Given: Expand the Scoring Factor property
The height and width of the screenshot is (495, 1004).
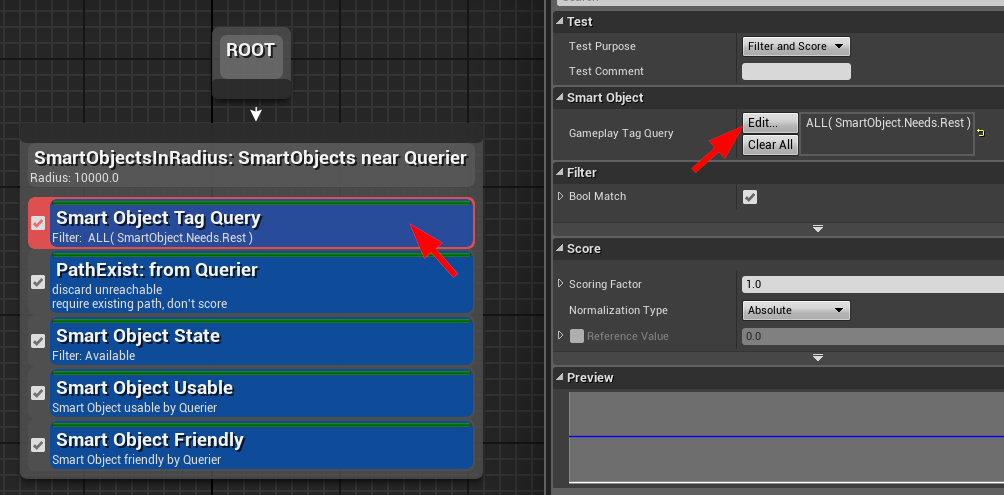Looking at the screenshot, I should [561, 284].
